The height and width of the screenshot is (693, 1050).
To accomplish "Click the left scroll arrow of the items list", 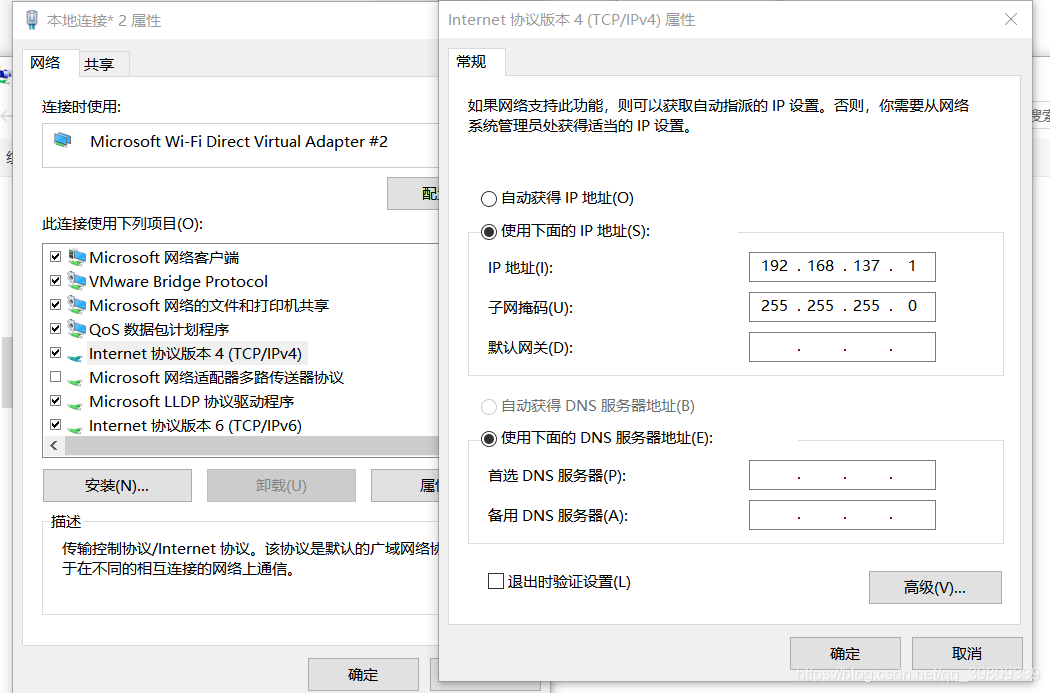I will point(54,446).
